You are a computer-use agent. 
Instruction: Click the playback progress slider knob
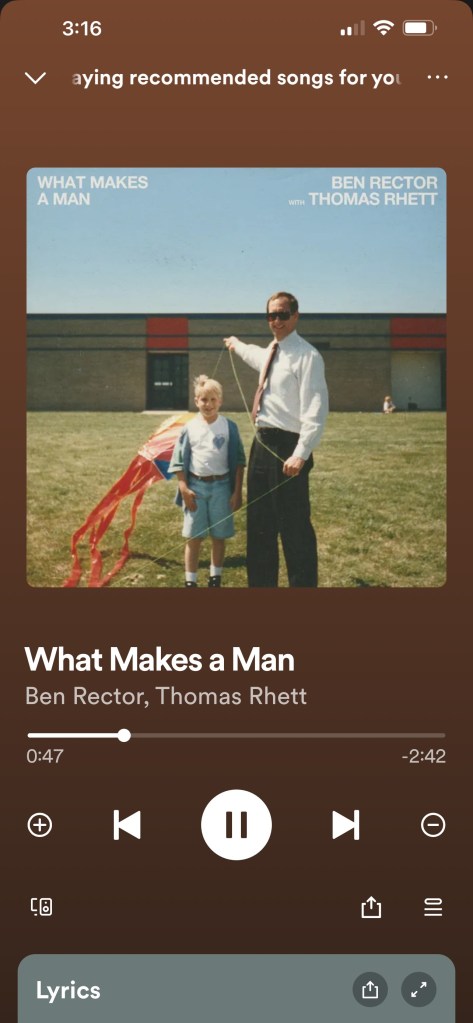[124, 735]
